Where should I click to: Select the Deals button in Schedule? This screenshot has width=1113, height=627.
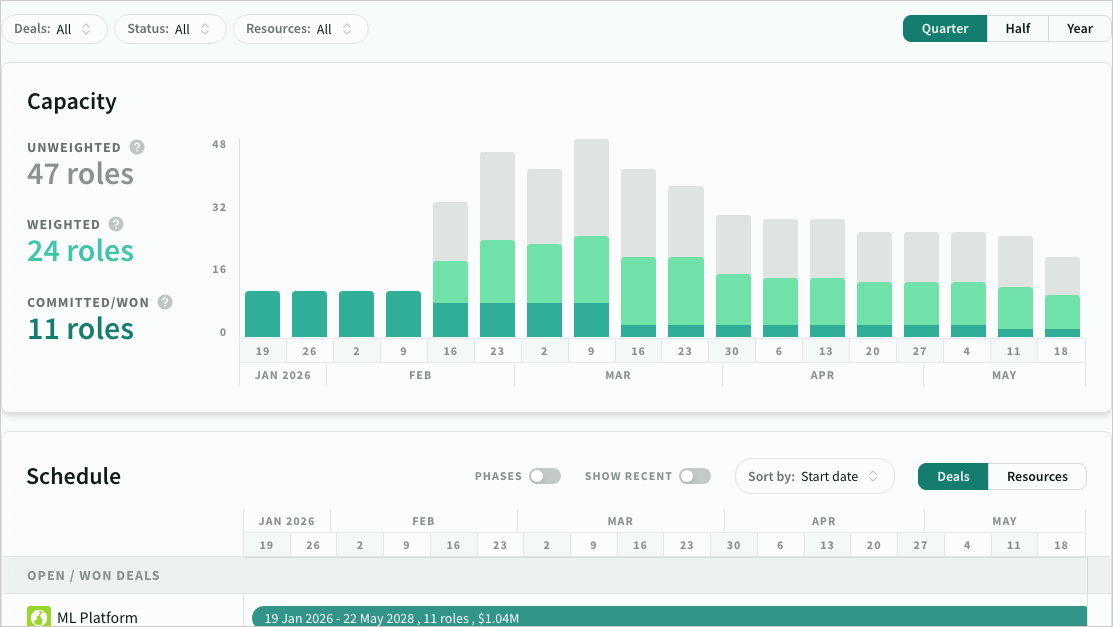click(x=952, y=476)
